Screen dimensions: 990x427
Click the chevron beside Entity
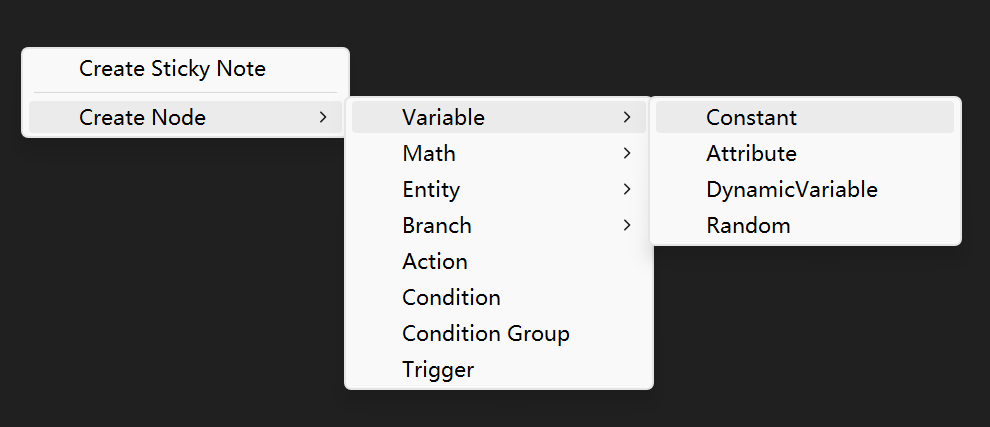pyautogui.click(x=627, y=189)
